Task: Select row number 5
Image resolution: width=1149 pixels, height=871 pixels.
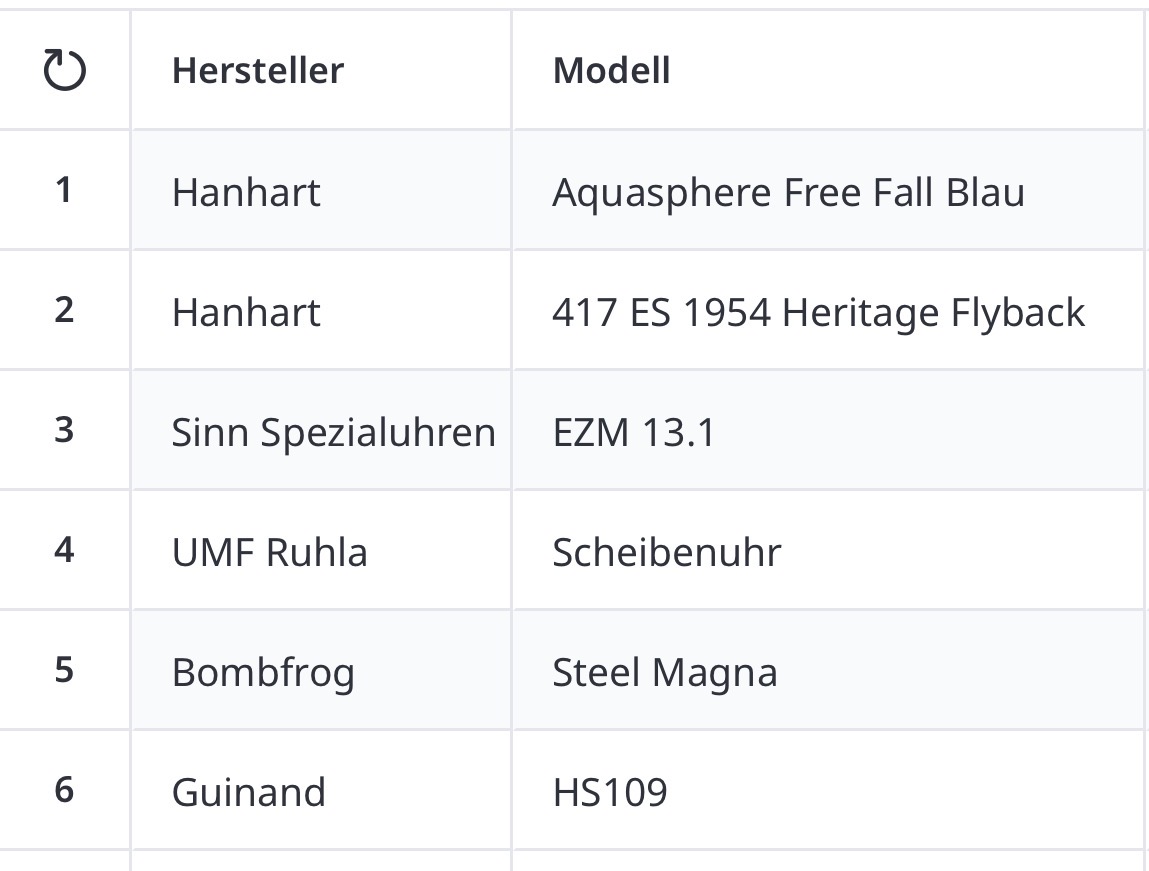Action: pyautogui.click(x=64, y=670)
